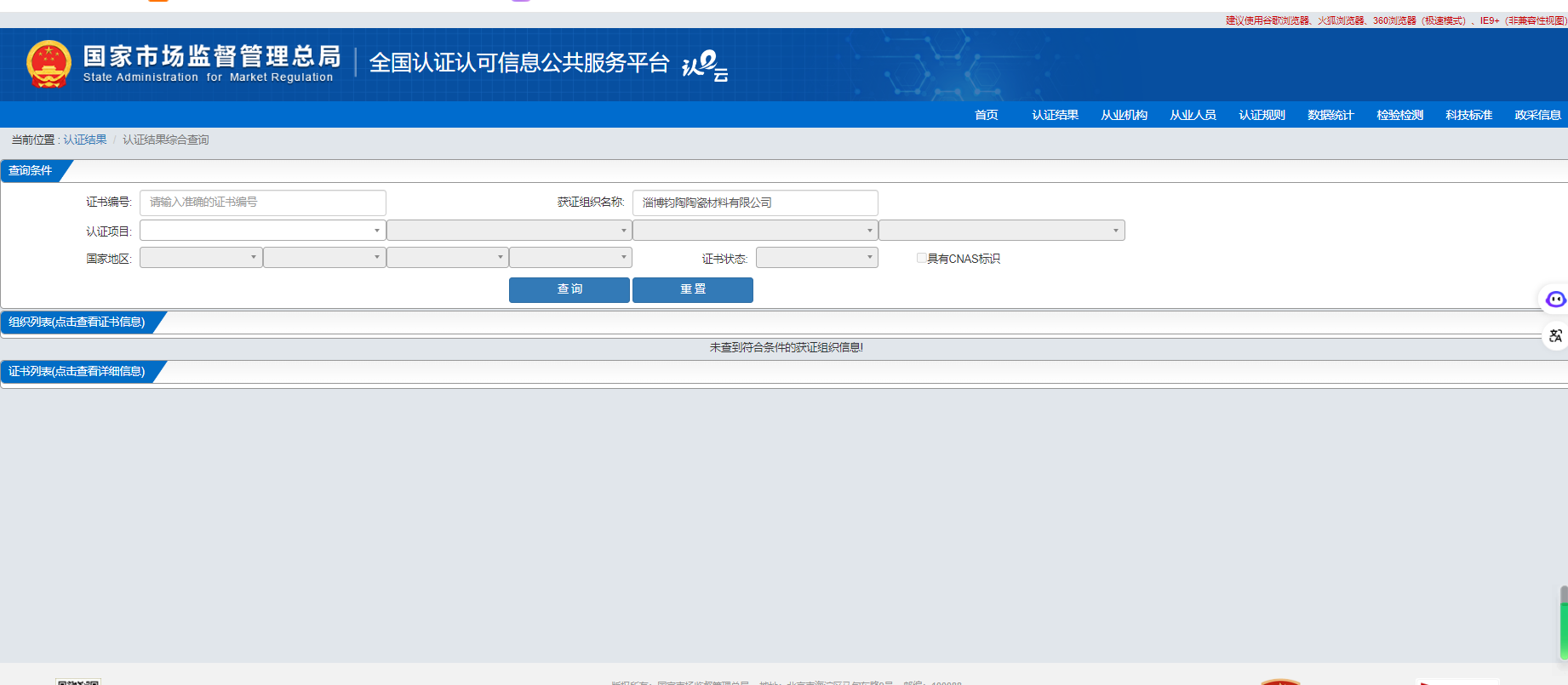Open the first 国家地区 dropdown
This screenshot has width=1568, height=685.
pos(201,258)
